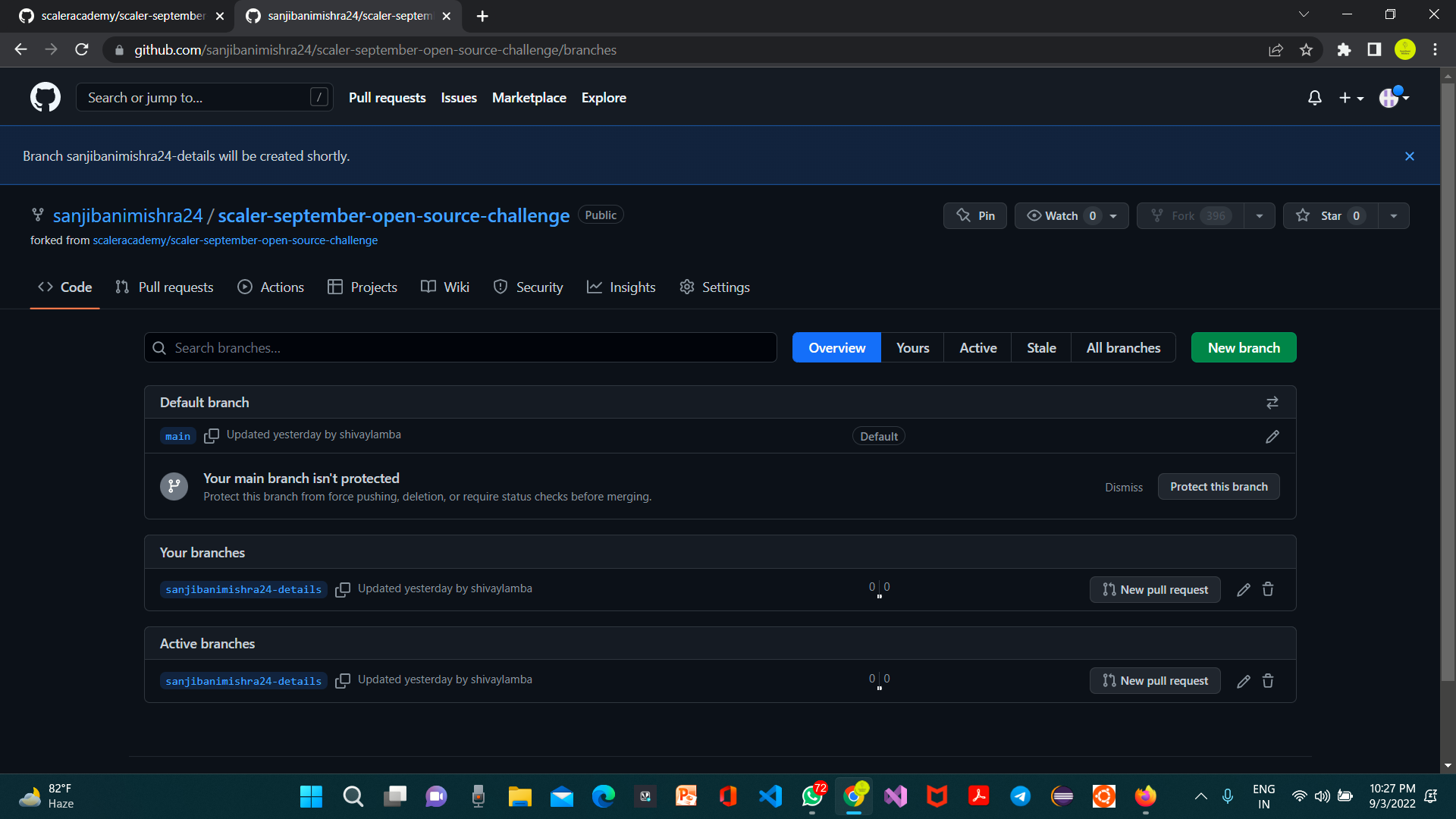Select the All branches filter tab
The image size is (1456, 819).
tap(1123, 347)
